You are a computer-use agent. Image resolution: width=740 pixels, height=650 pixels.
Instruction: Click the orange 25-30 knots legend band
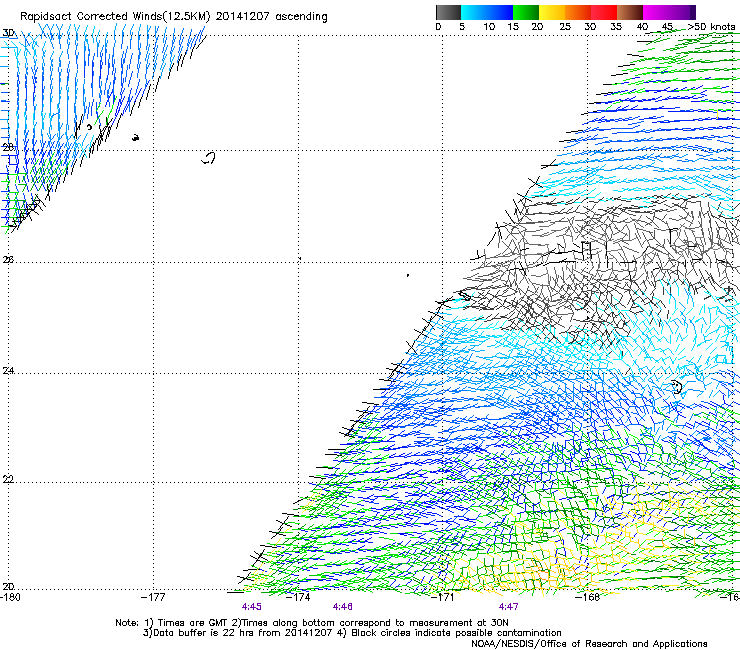[577, 12]
